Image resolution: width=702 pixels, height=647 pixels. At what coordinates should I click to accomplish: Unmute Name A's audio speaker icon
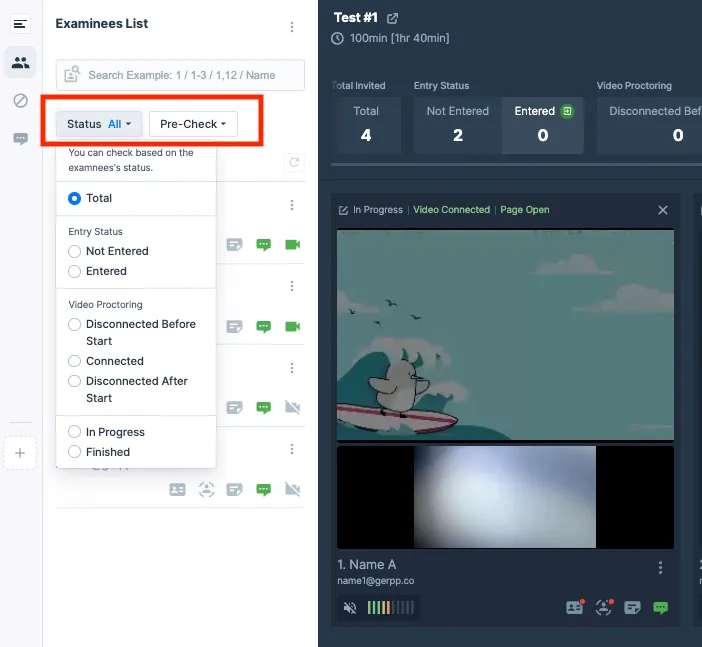pos(350,608)
